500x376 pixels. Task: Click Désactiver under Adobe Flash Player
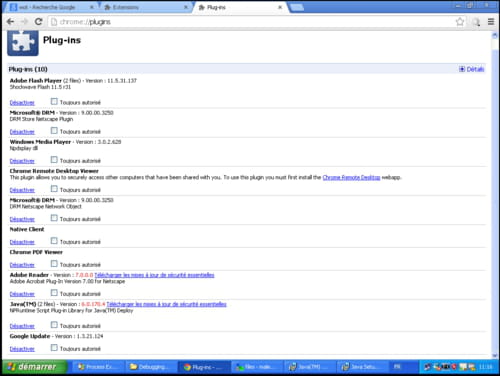point(22,103)
